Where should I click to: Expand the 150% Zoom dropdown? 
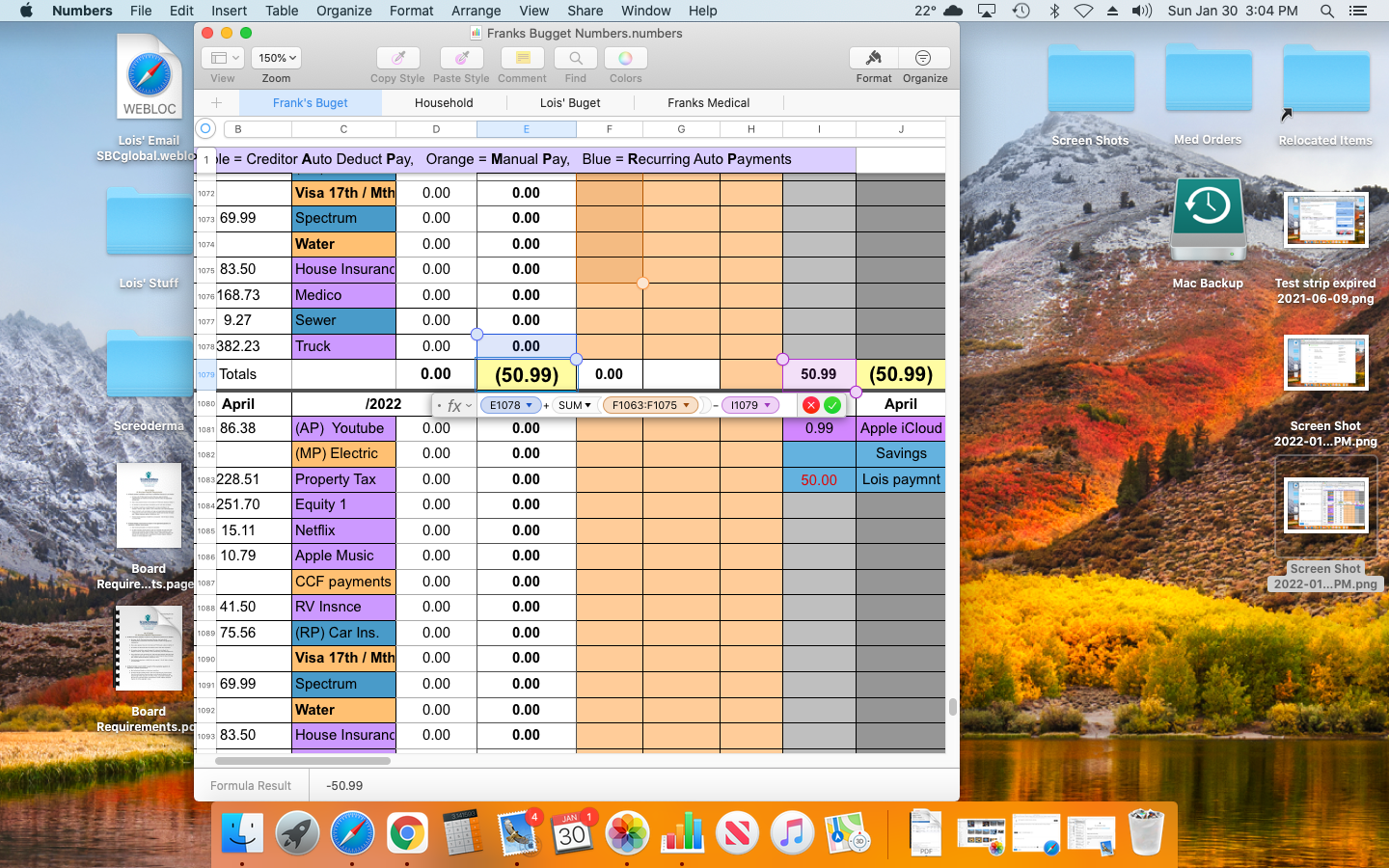tap(277, 58)
